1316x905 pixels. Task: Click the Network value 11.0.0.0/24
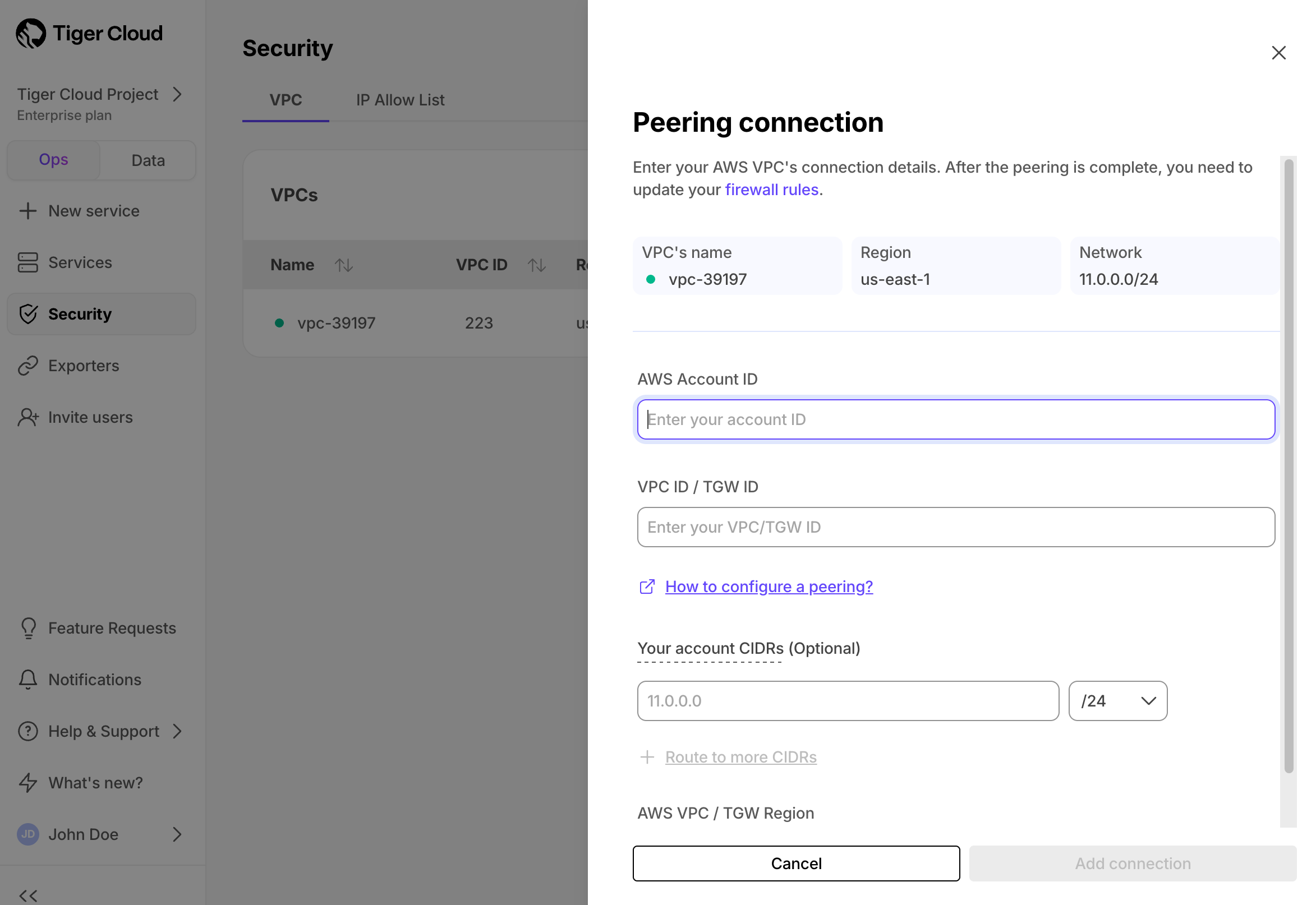coord(1119,280)
